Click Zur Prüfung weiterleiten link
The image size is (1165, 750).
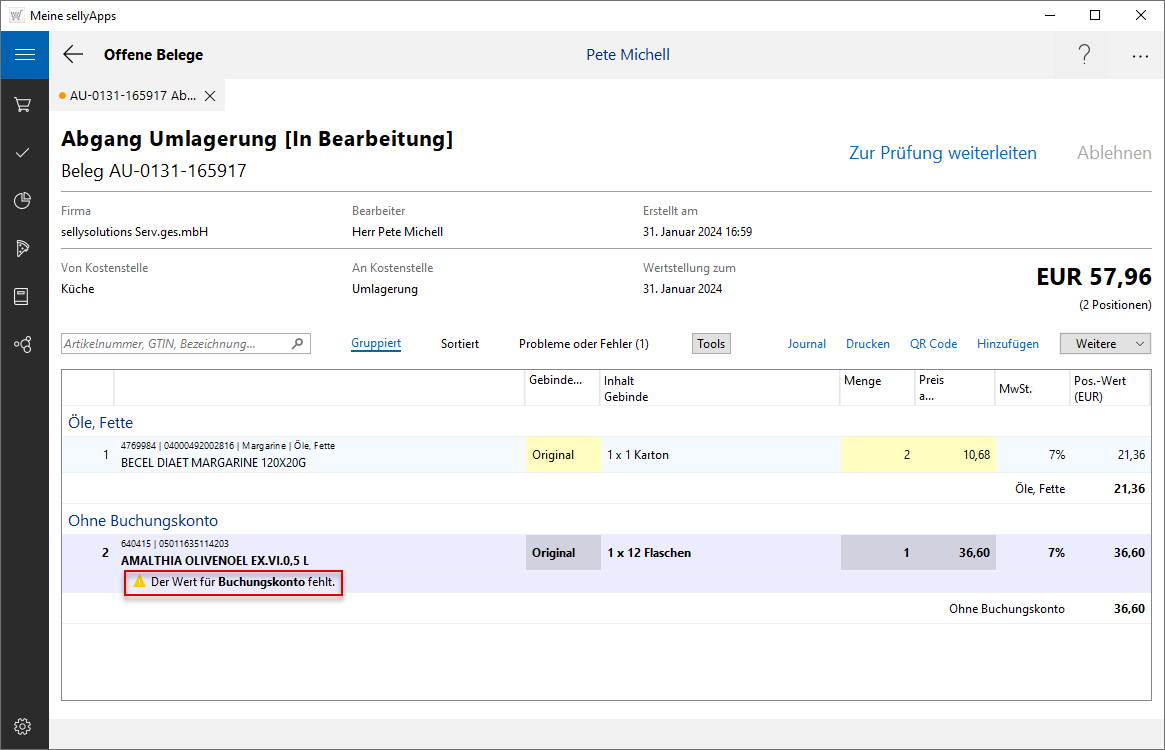click(x=942, y=153)
